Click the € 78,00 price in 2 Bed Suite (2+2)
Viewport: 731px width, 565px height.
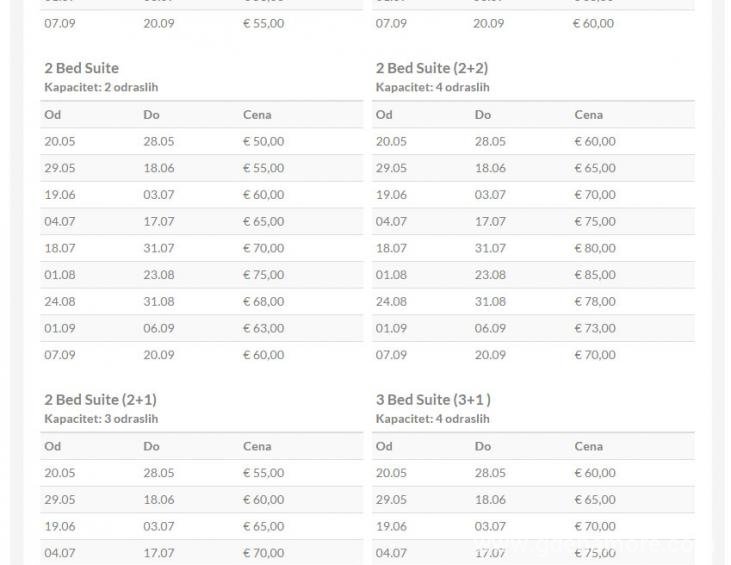tap(595, 301)
